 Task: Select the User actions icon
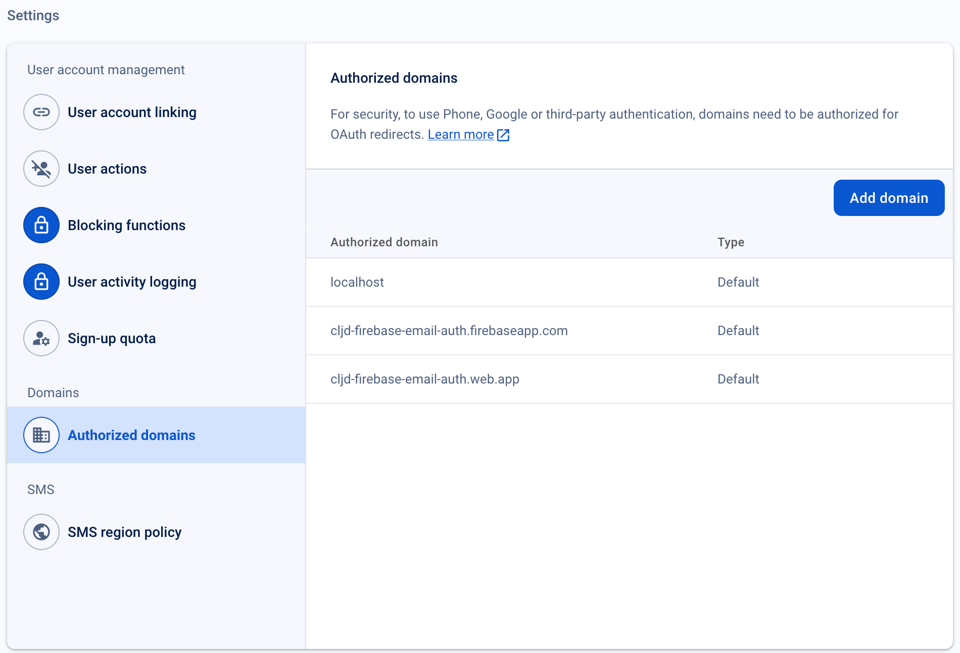41,168
